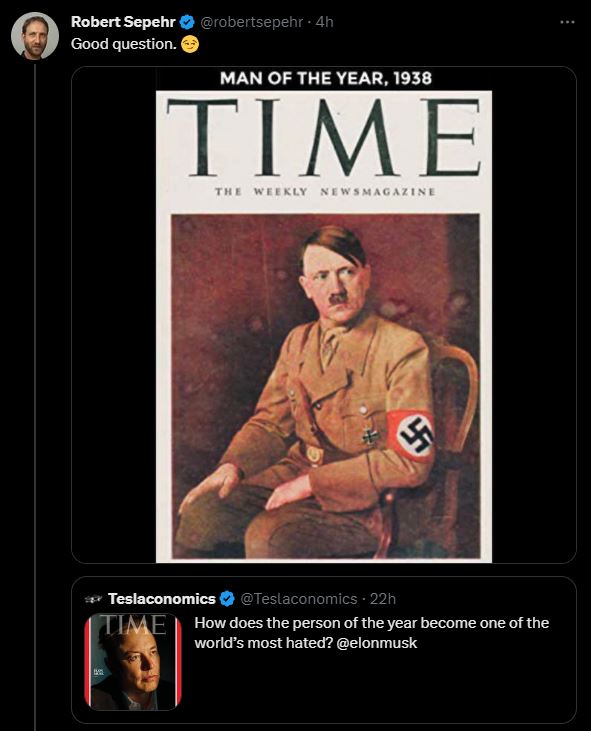Click the 'MAN OF THE YEAR, 1938' caption

pos(326,78)
